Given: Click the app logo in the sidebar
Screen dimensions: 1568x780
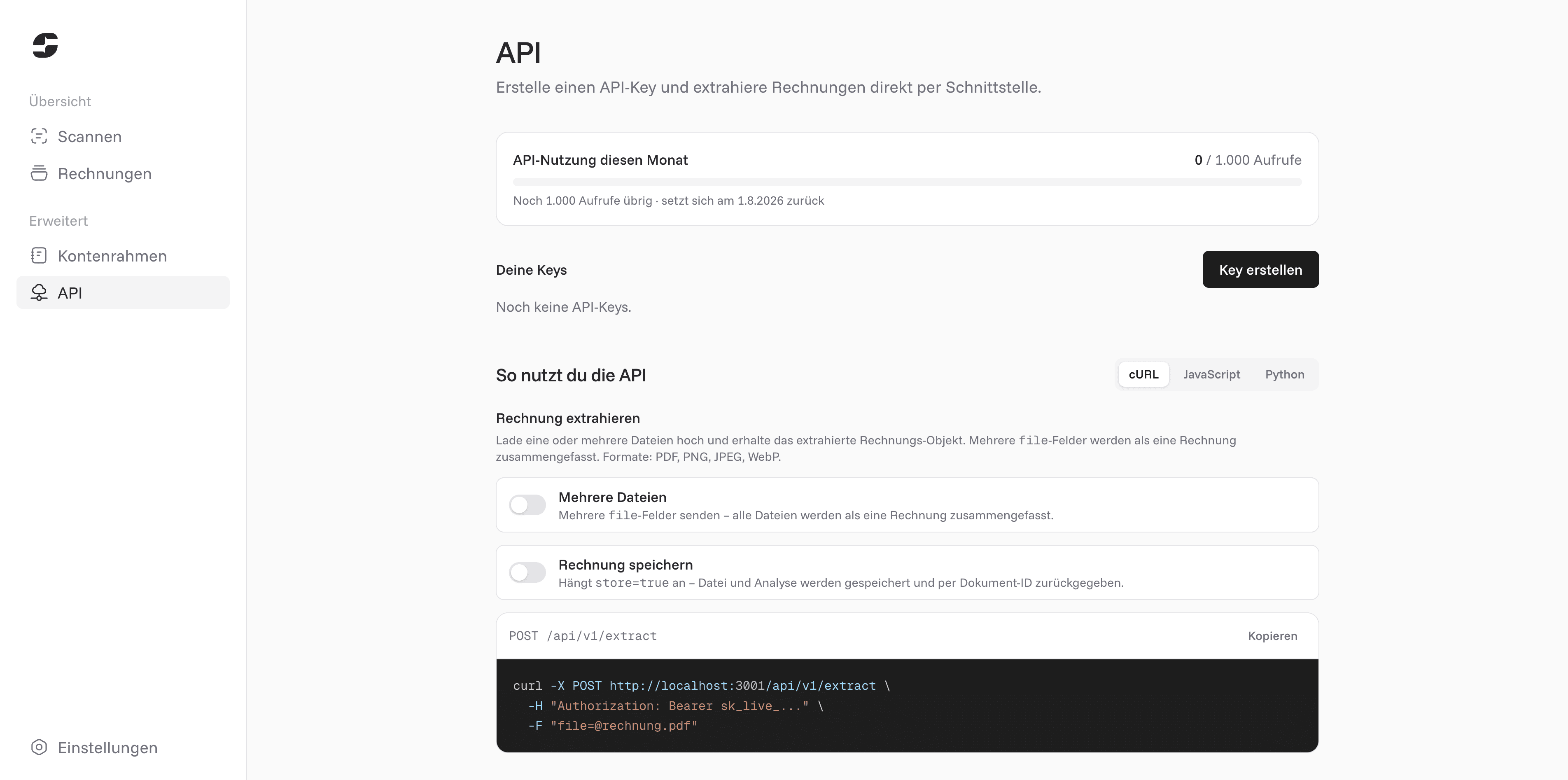Looking at the screenshot, I should tap(45, 45).
